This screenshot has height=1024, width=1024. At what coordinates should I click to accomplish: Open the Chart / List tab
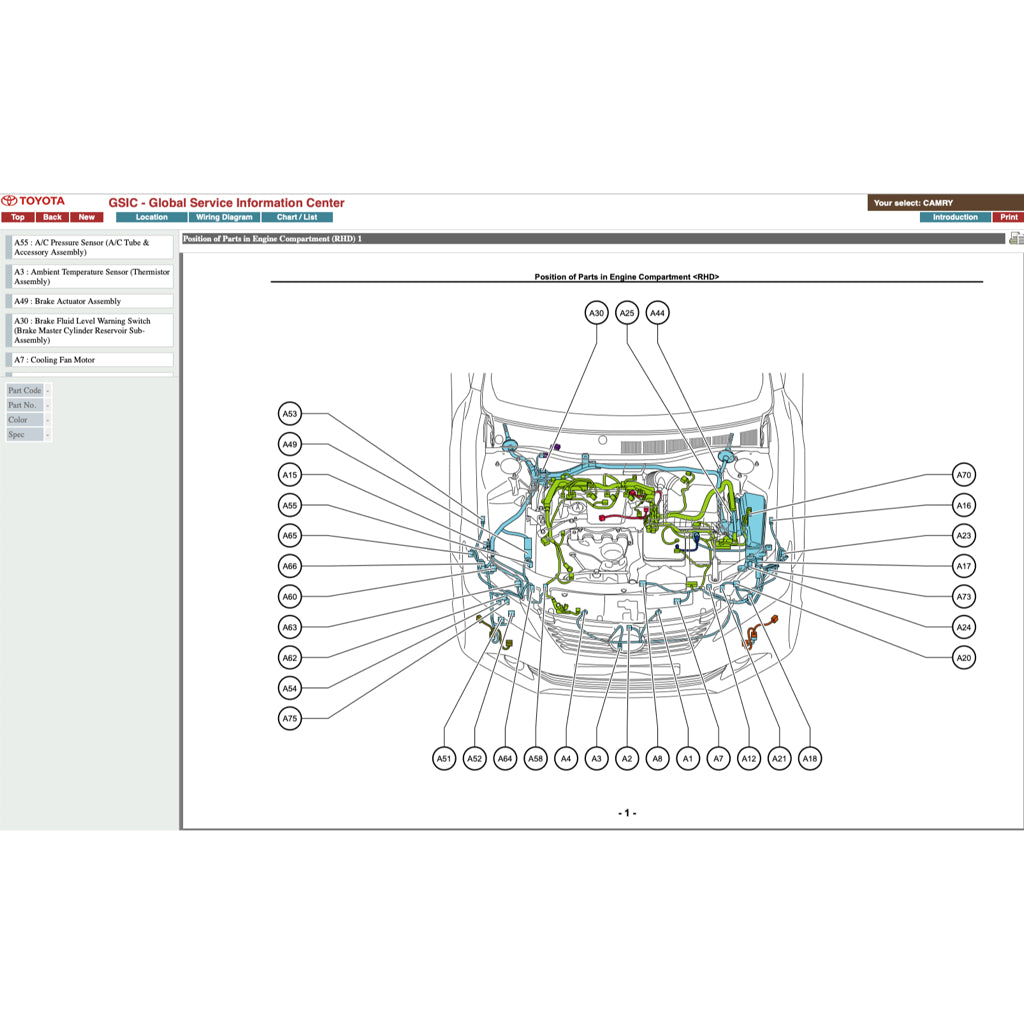tap(297, 217)
